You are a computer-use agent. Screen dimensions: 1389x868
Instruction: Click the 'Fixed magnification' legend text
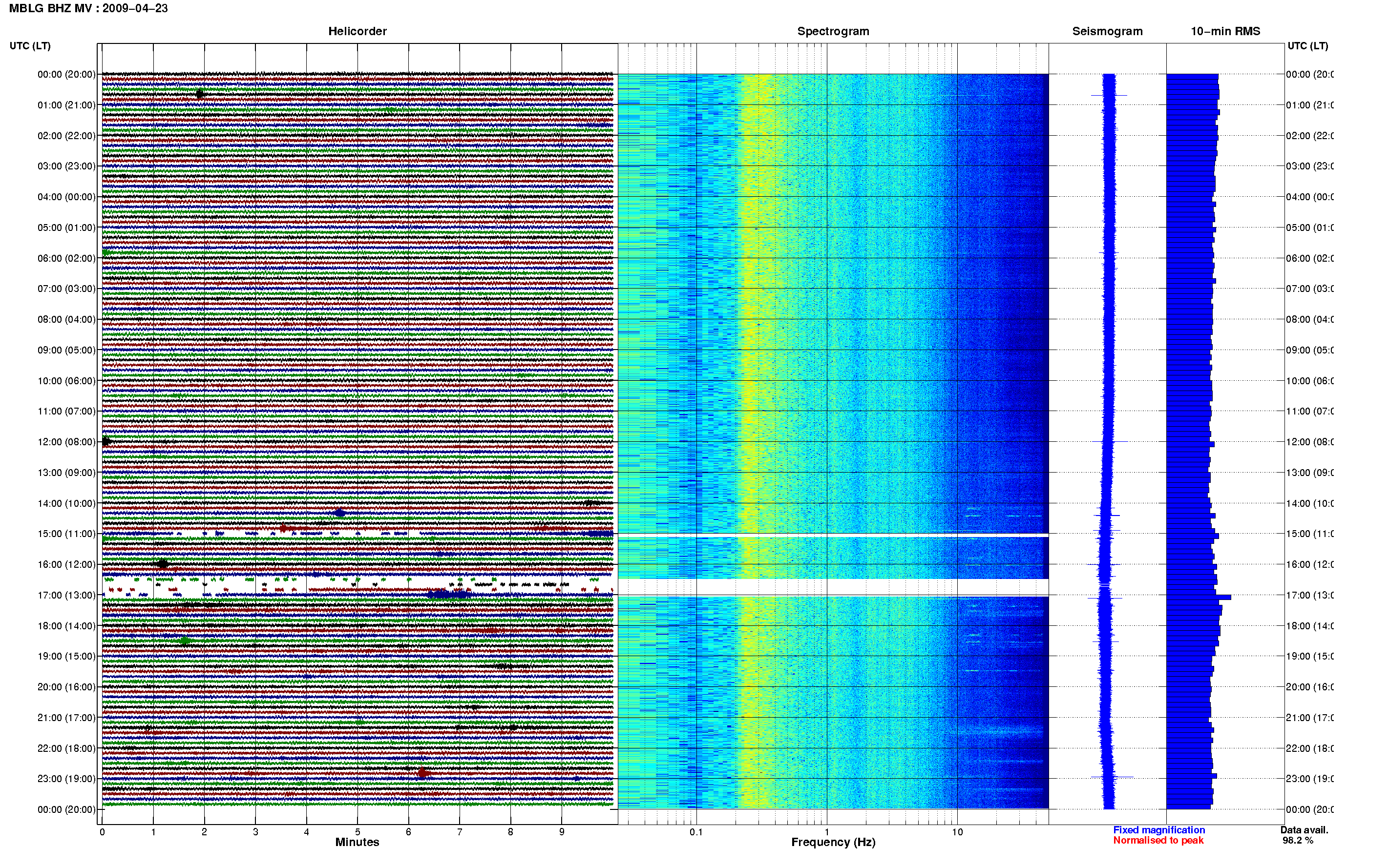click(x=1159, y=830)
